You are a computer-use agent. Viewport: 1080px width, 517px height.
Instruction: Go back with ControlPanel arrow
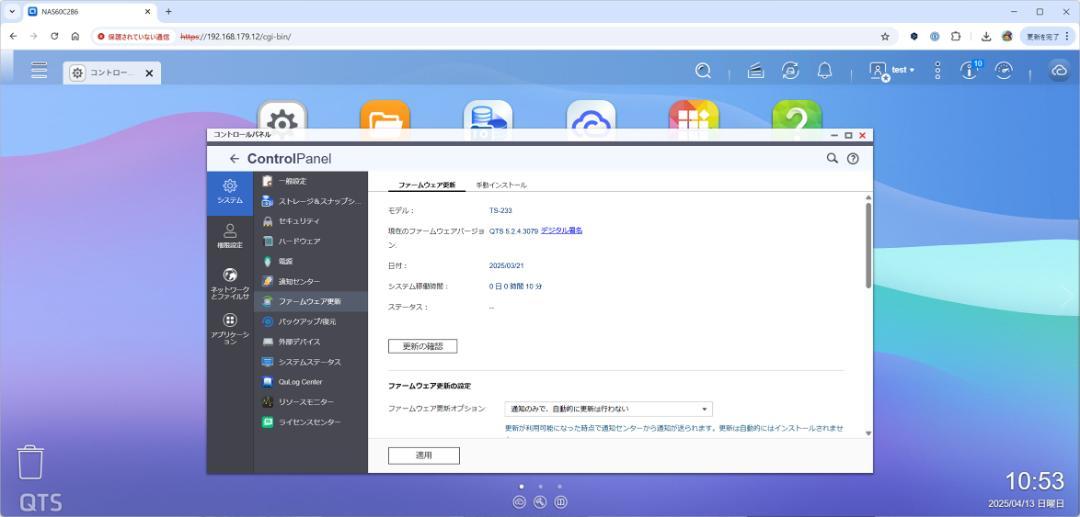[234, 159]
